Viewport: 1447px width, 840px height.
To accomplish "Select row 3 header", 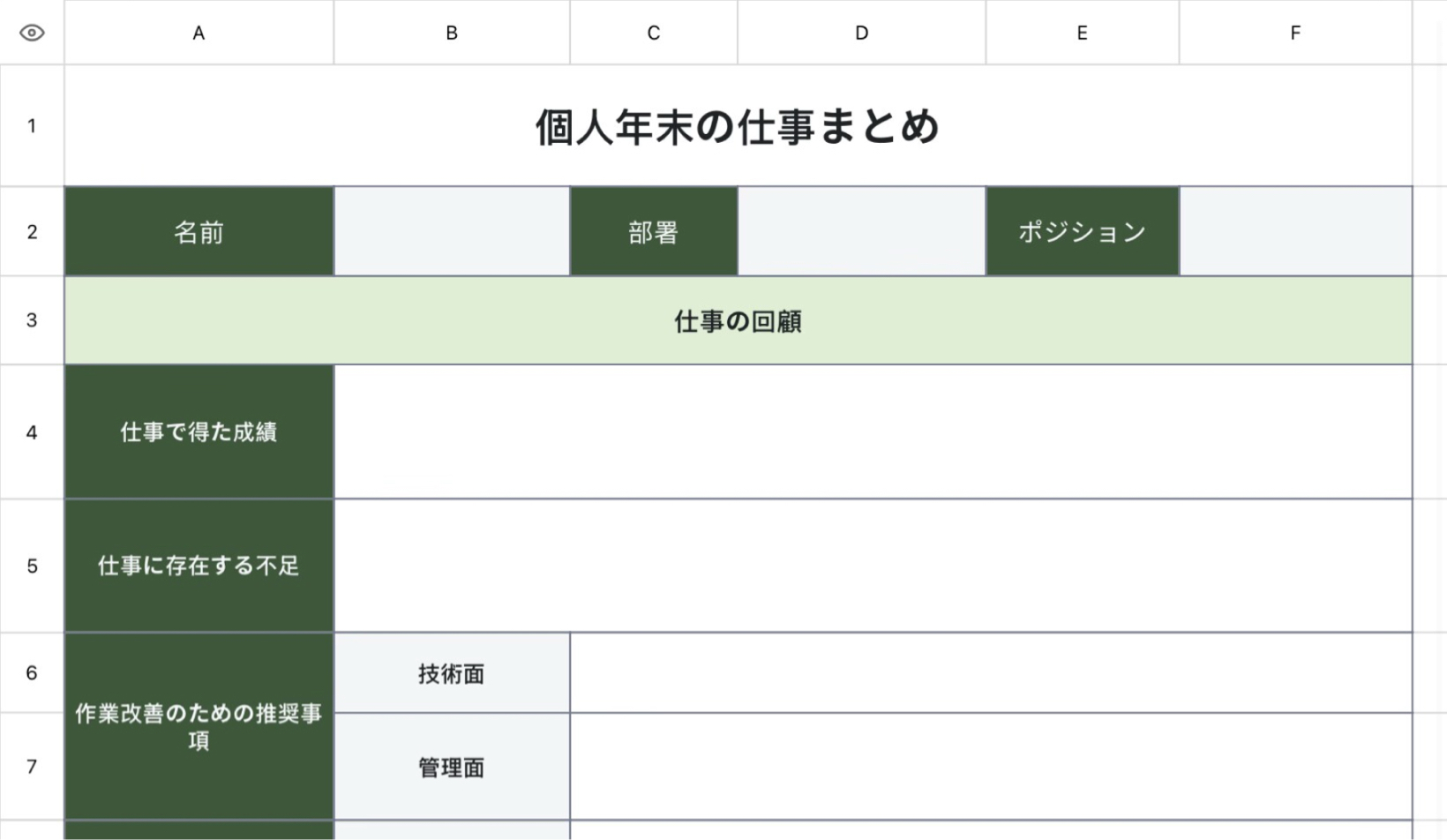I will (32, 320).
